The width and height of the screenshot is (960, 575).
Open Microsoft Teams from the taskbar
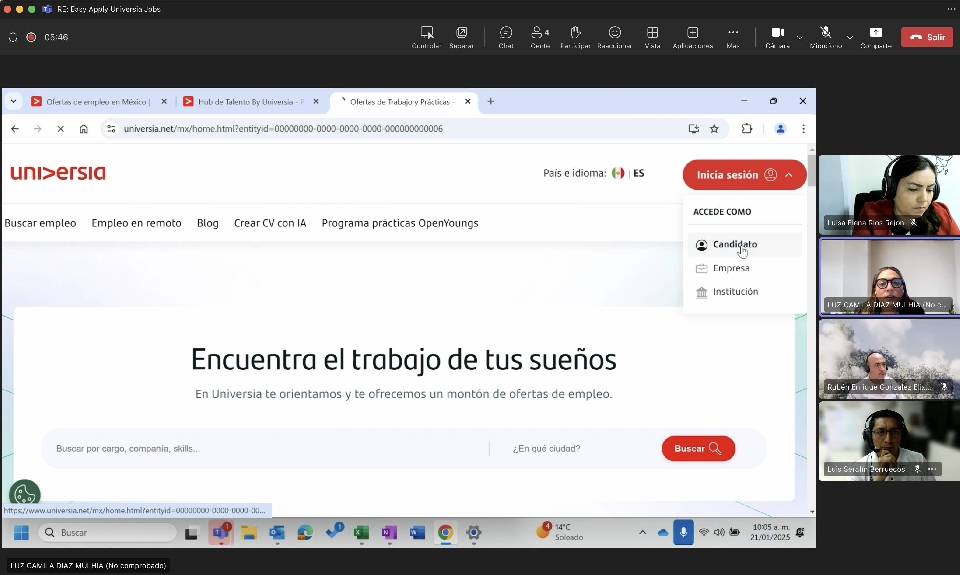click(220, 533)
